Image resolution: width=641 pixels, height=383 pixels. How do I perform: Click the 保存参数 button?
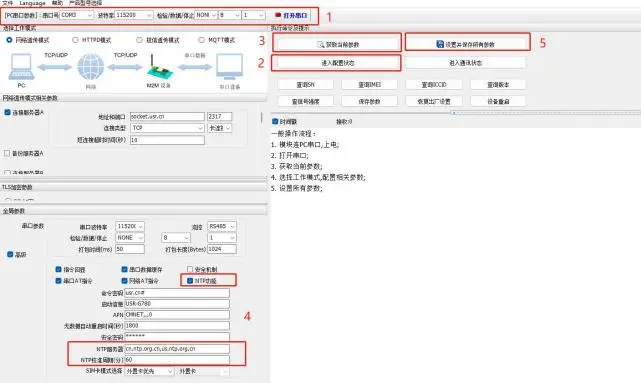tap(370, 101)
